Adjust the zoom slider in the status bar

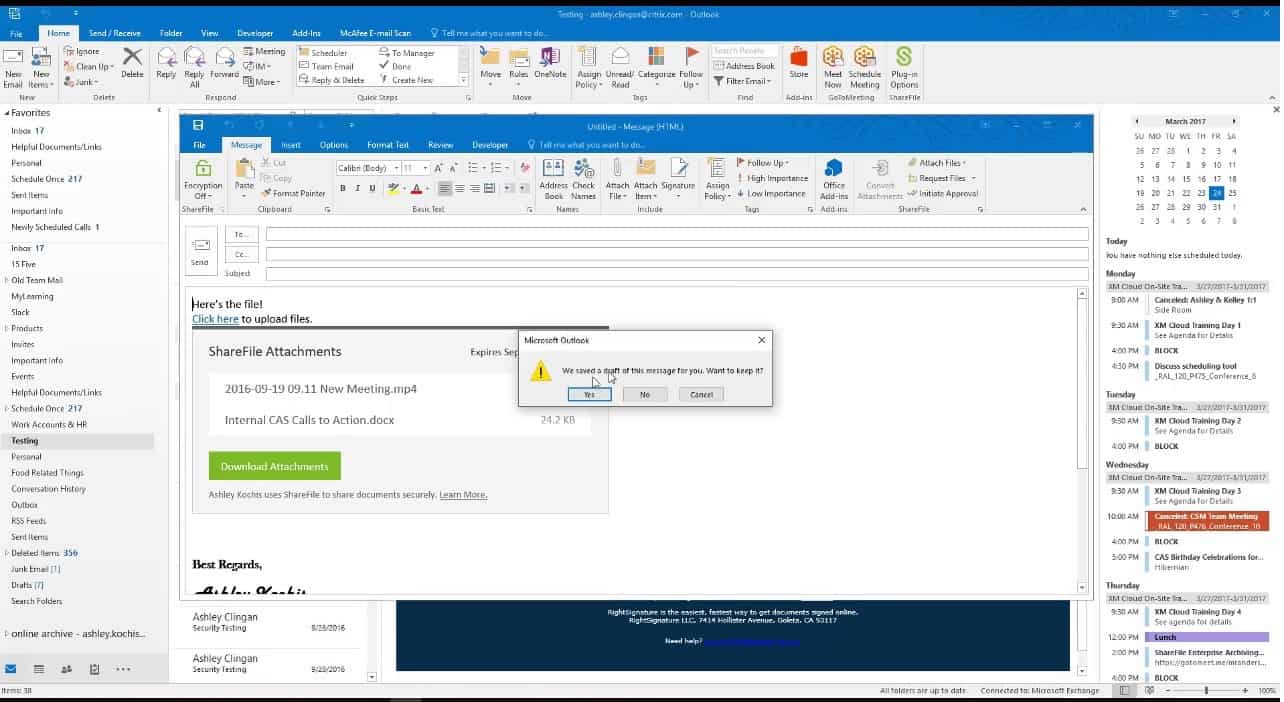(x=1206, y=690)
